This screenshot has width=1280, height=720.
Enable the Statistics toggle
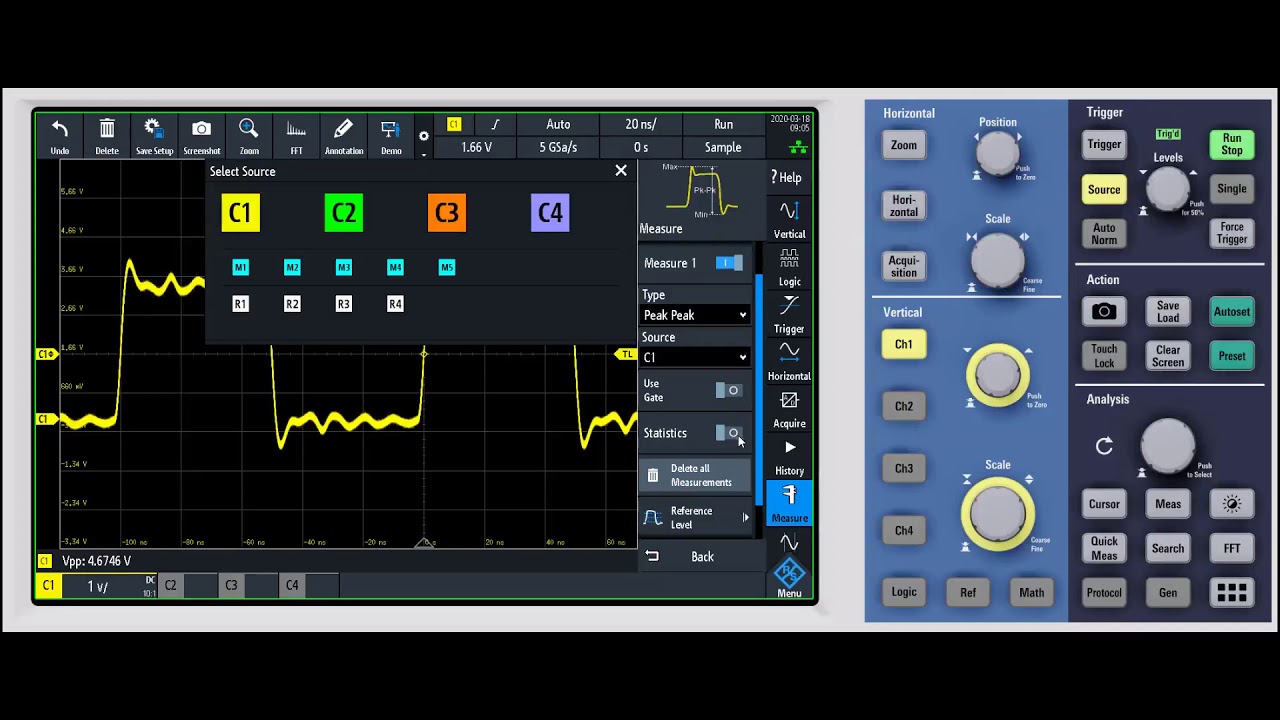pyautogui.click(x=729, y=433)
